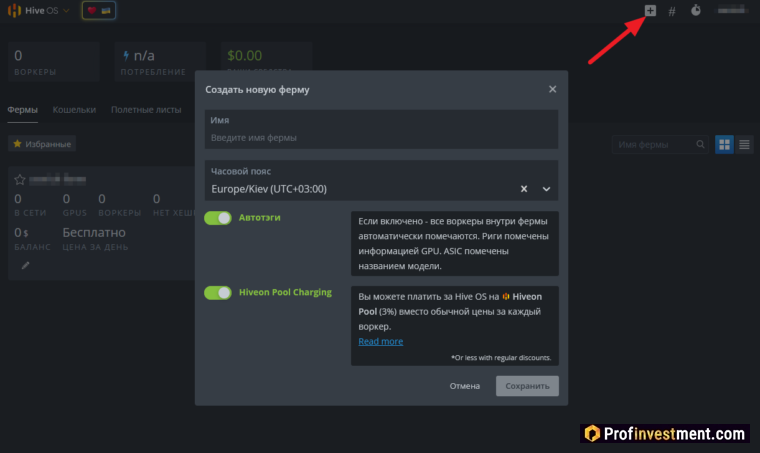Open the Кошельки tab
The width and height of the screenshot is (760, 453).
click(74, 110)
